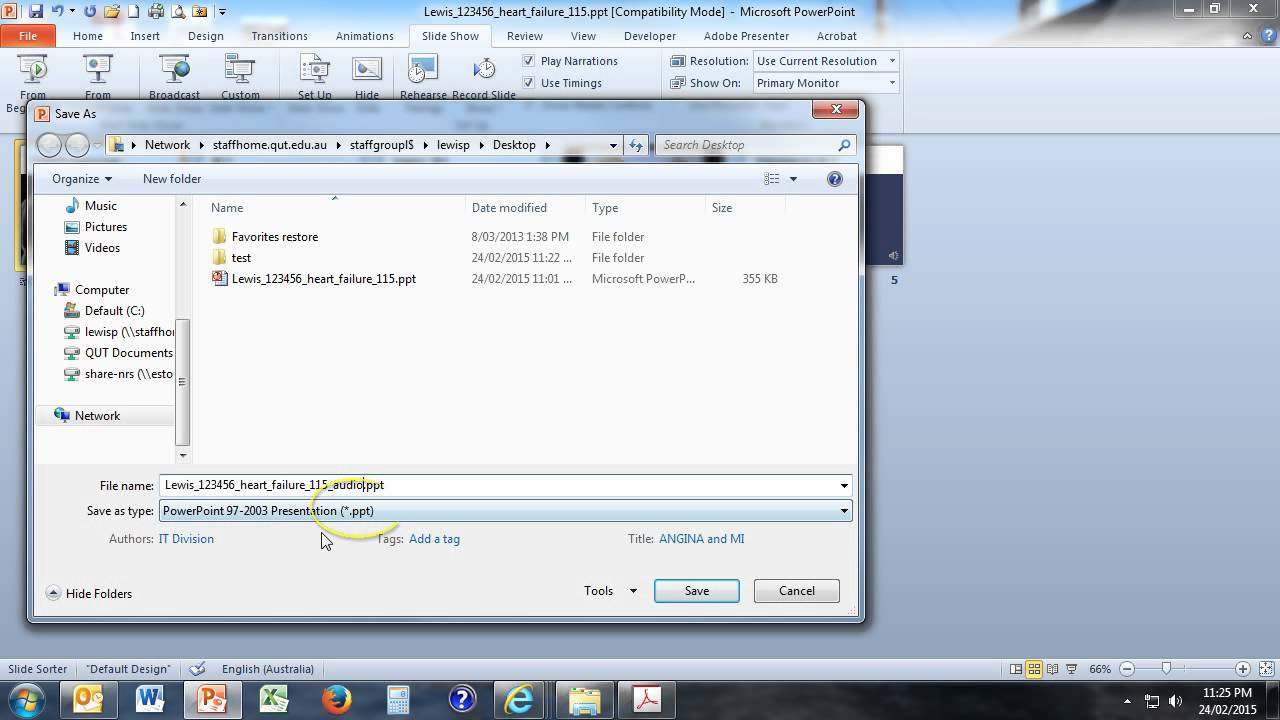Image resolution: width=1280 pixels, height=720 pixels.
Task: Open address bar previous locations dropdown
Action: click(x=613, y=145)
